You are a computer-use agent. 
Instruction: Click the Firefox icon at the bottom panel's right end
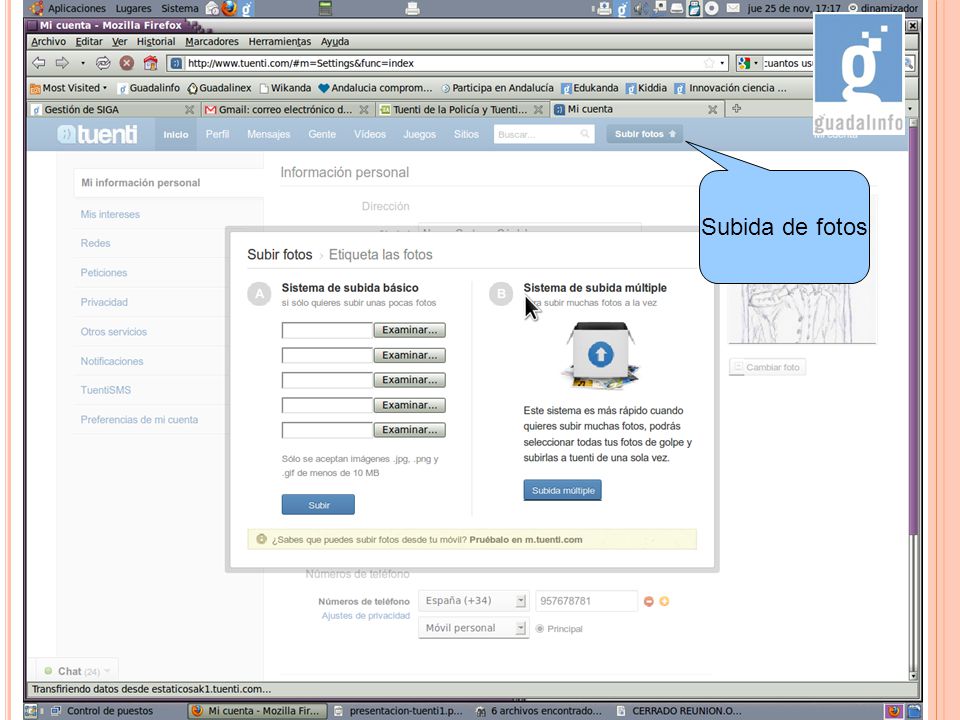click(894, 711)
